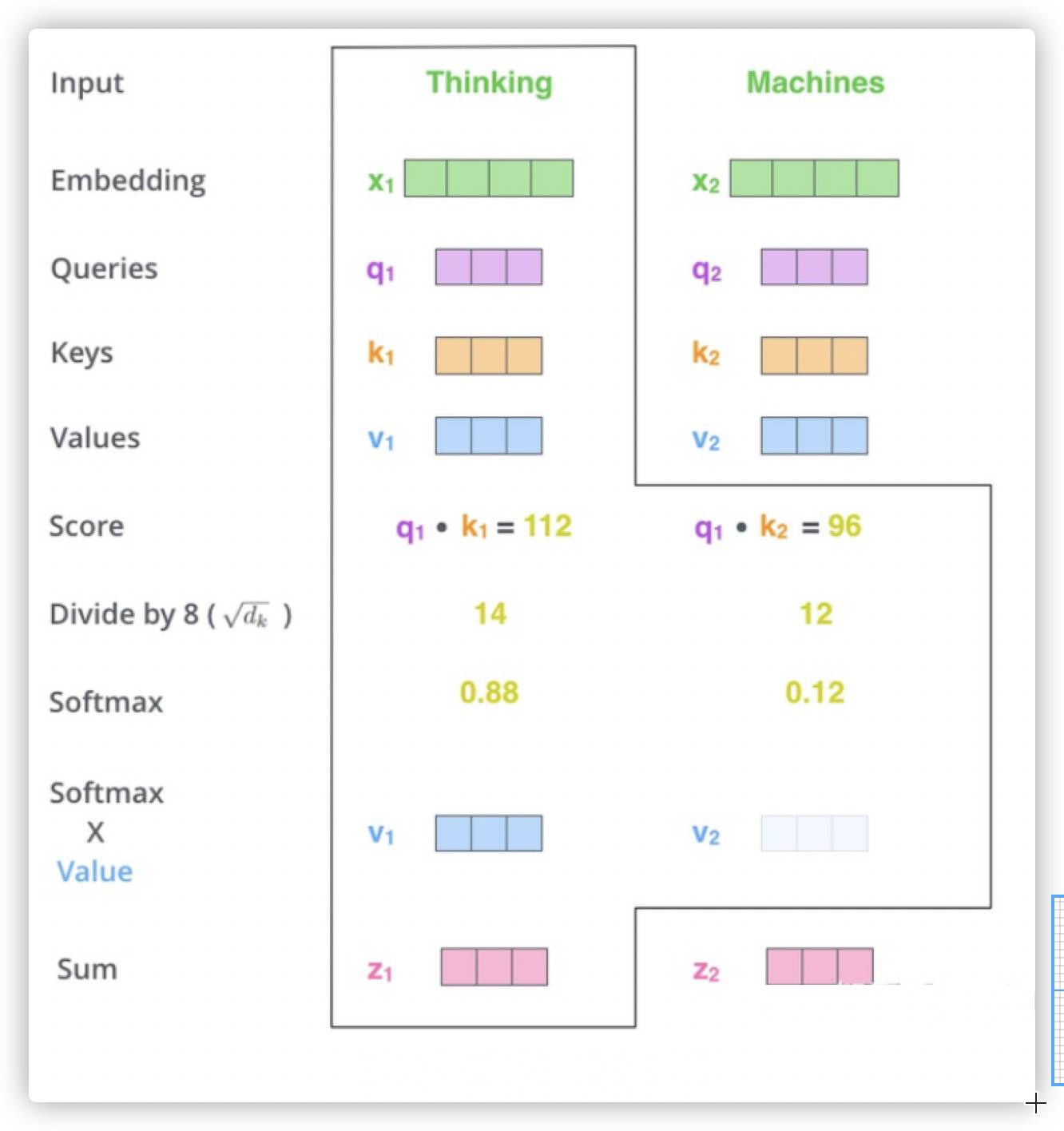Click the softmax value 0.12
The image size is (1064, 1131).
815,692
